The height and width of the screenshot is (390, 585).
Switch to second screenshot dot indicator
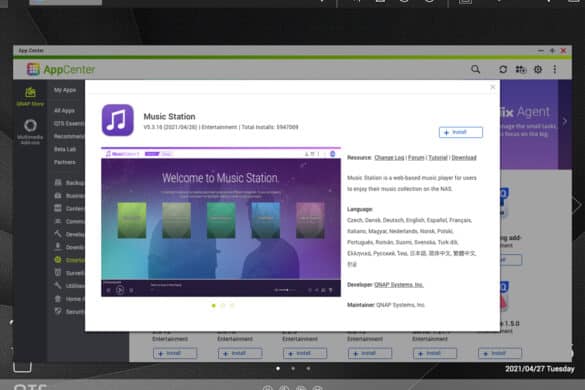click(x=223, y=305)
